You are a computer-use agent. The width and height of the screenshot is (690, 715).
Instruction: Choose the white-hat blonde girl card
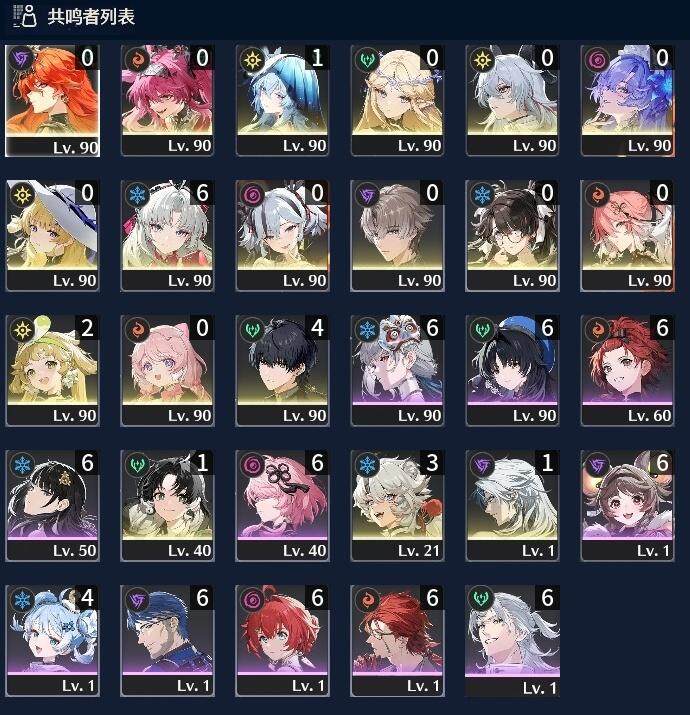click(52, 235)
